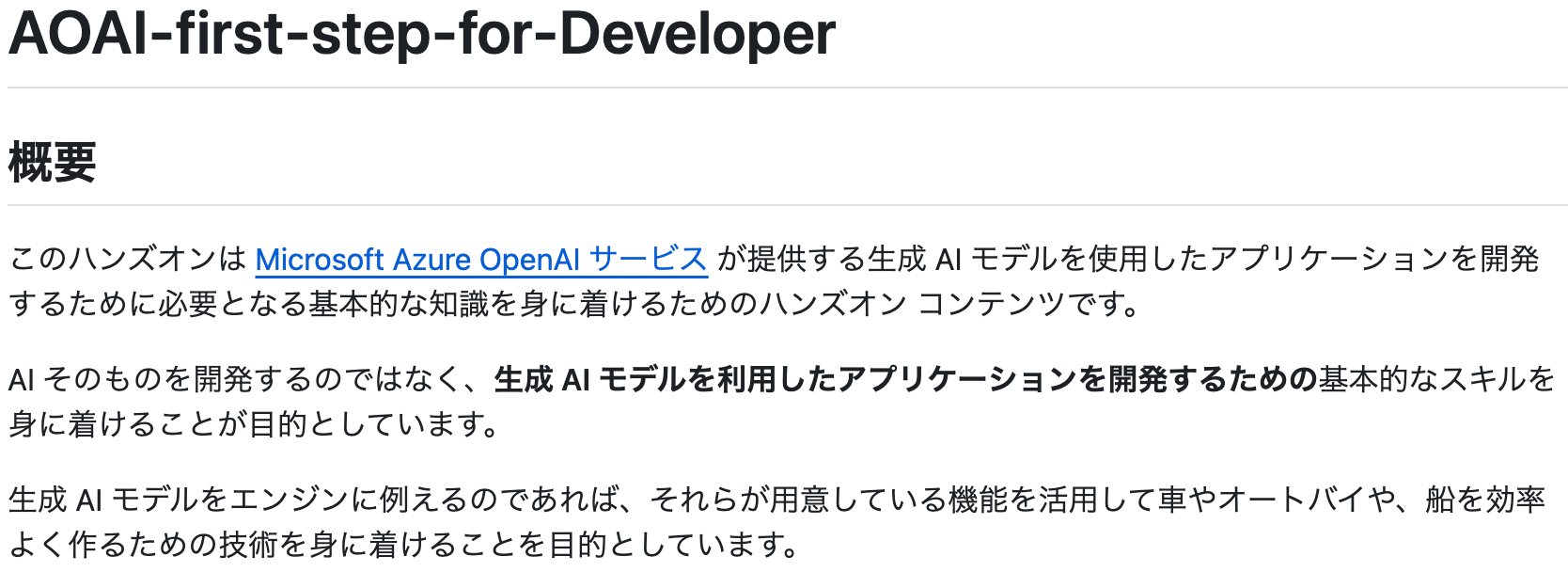Click the word 'Developer' in the title
This screenshot has width=1568, height=572.
(698, 34)
